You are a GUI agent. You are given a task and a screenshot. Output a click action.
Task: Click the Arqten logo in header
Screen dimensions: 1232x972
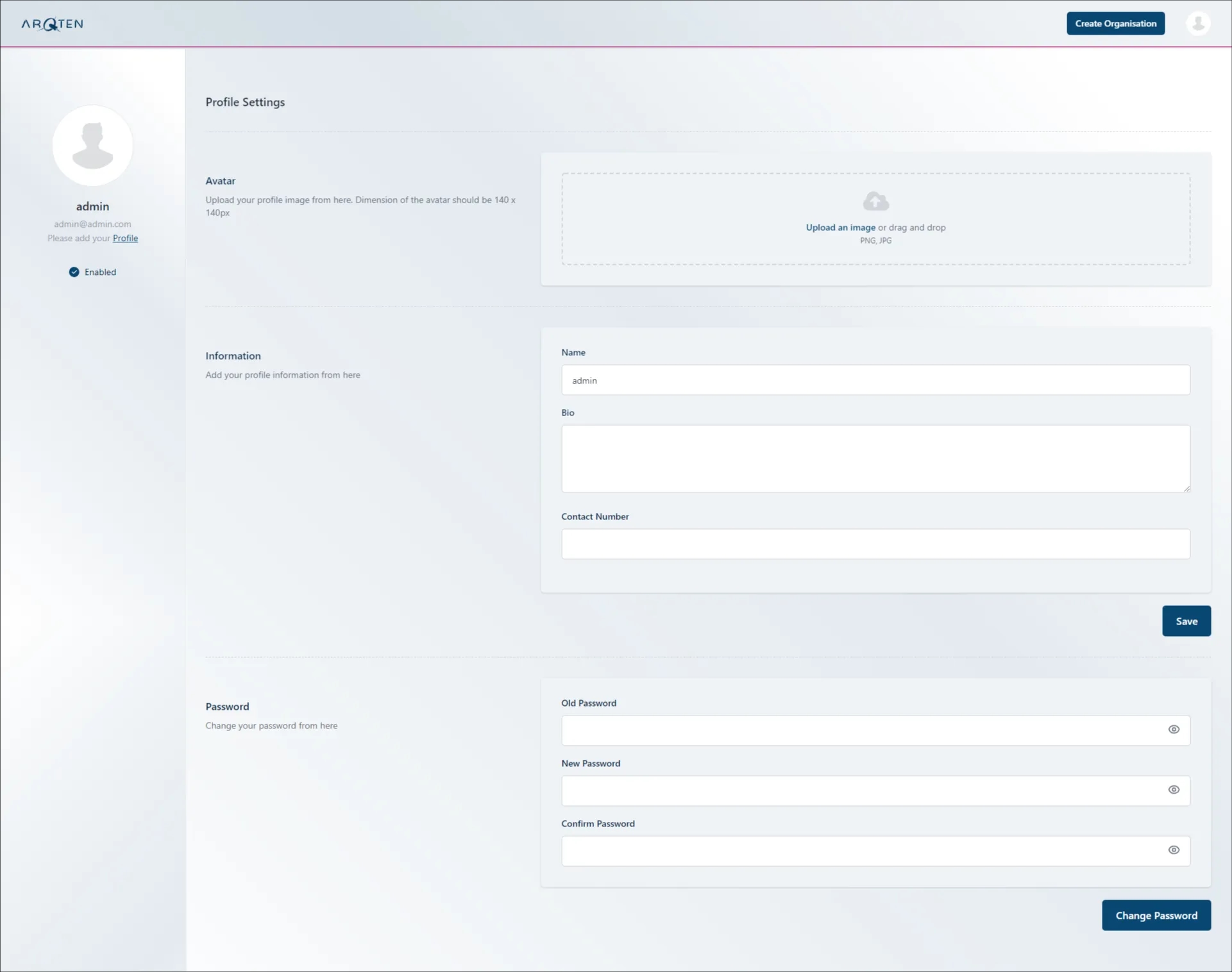pos(52,24)
